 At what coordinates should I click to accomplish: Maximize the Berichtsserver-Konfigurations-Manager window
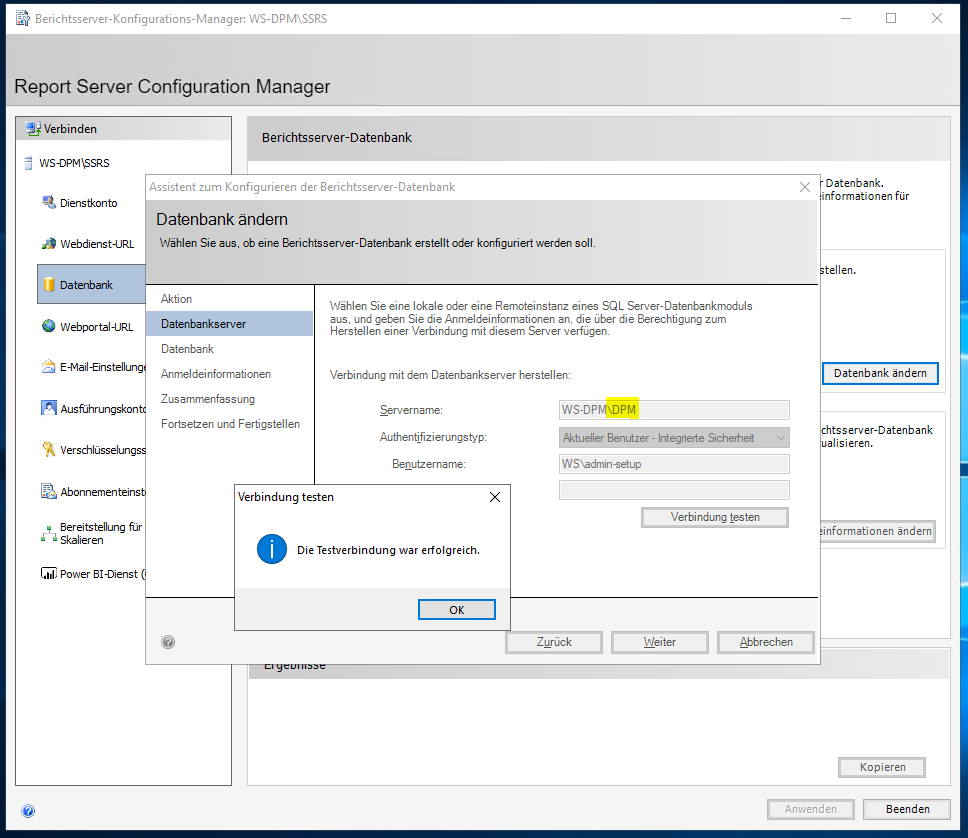tap(891, 19)
